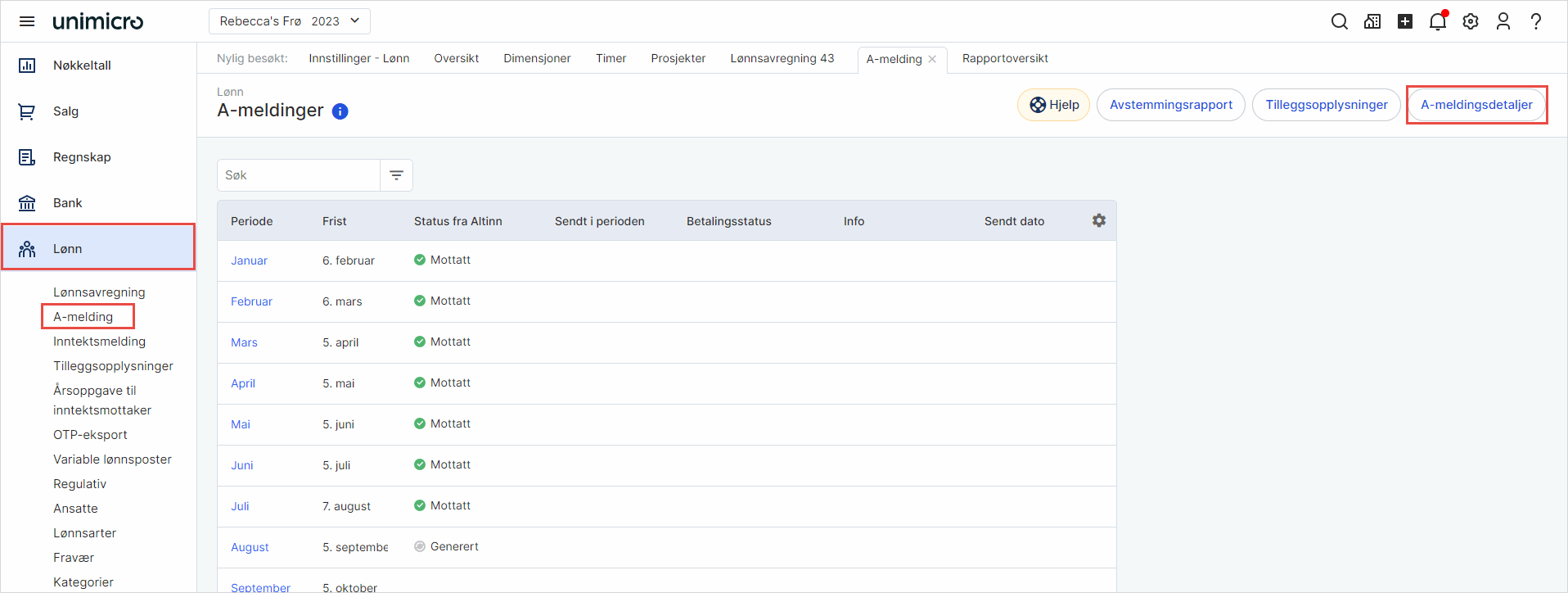Open table column settings gear
The height and width of the screenshot is (593, 1568).
pyautogui.click(x=1099, y=220)
